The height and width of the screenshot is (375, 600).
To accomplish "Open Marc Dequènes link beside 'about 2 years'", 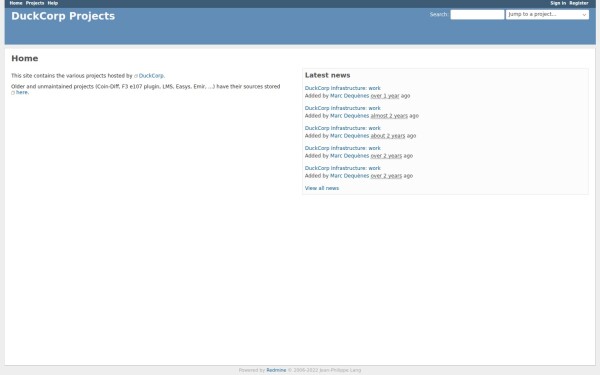I will point(349,136).
